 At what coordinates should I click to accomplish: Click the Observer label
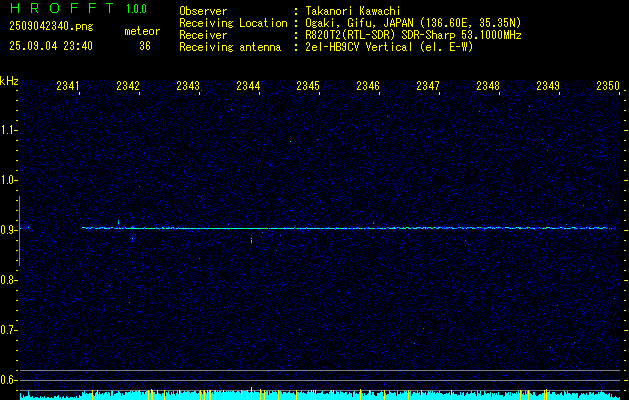click(203, 11)
